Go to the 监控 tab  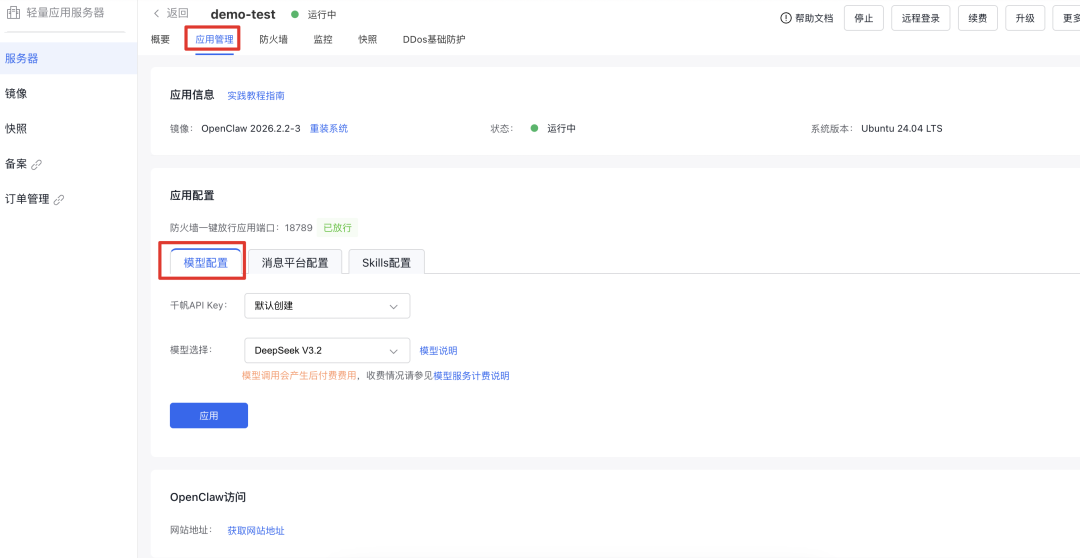323,40
